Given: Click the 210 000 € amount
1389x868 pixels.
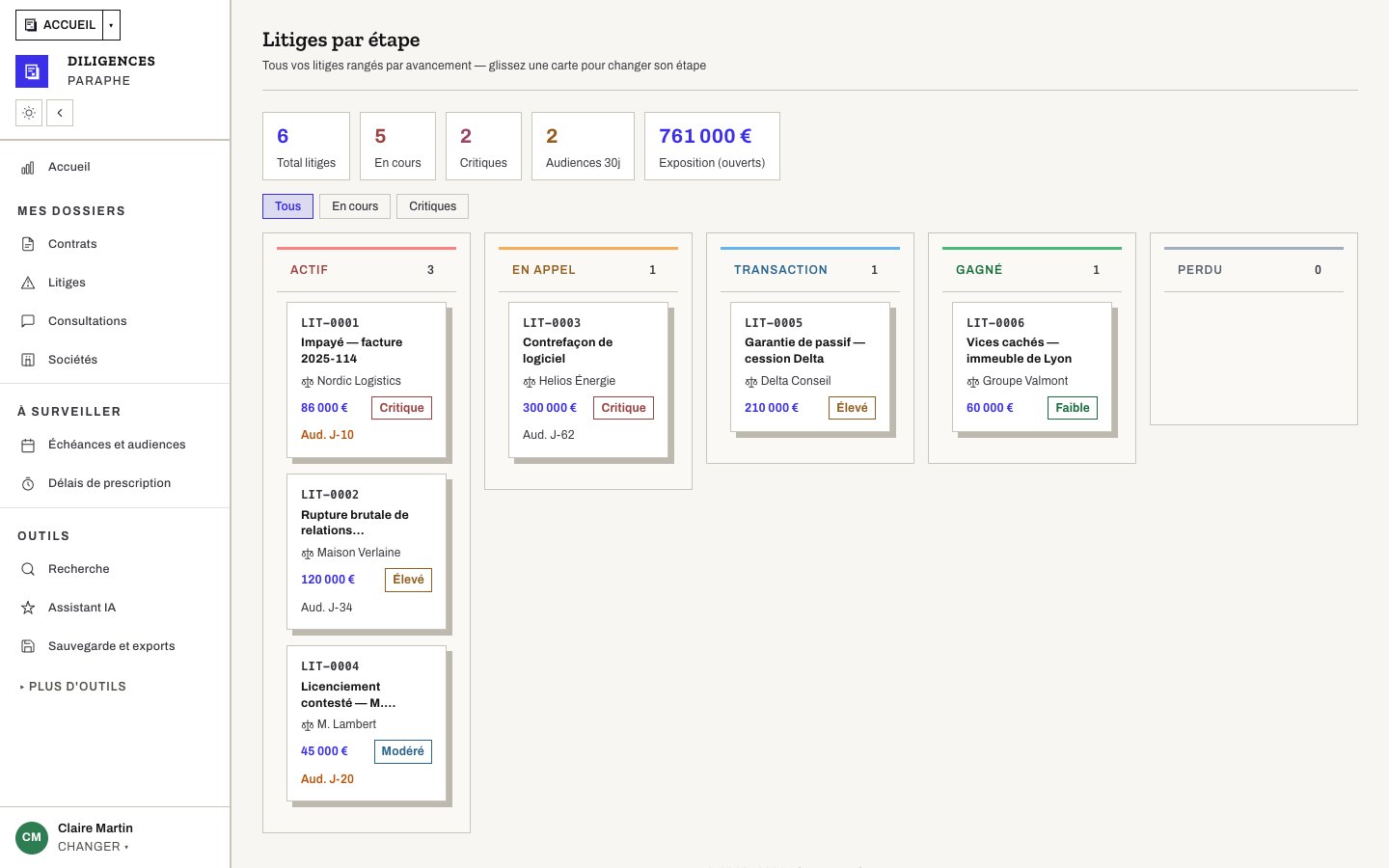Looking at the screenshot, I should point(772,408).
